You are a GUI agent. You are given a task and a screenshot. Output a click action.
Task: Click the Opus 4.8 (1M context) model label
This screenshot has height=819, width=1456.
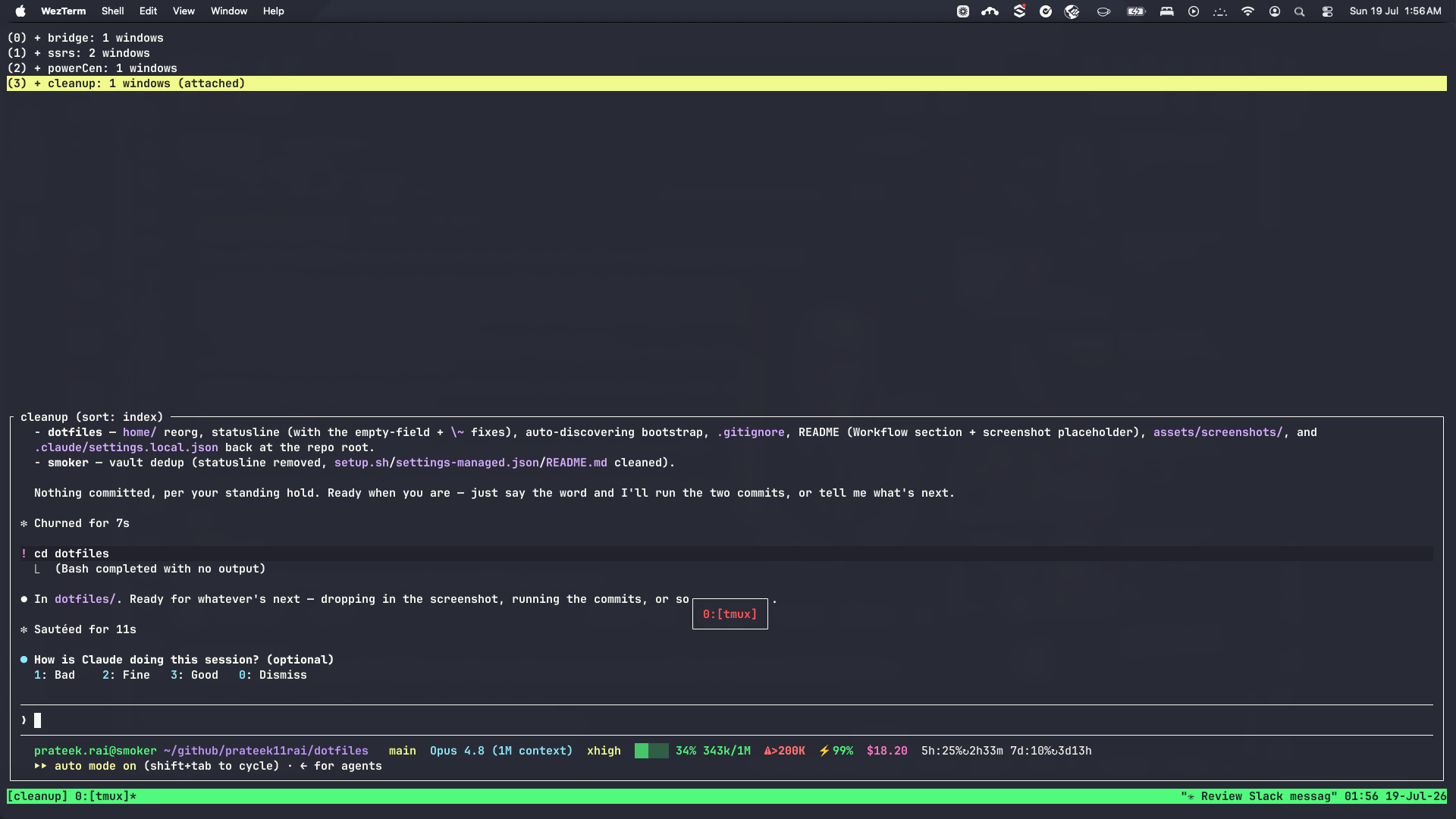(x=501, y=751)
